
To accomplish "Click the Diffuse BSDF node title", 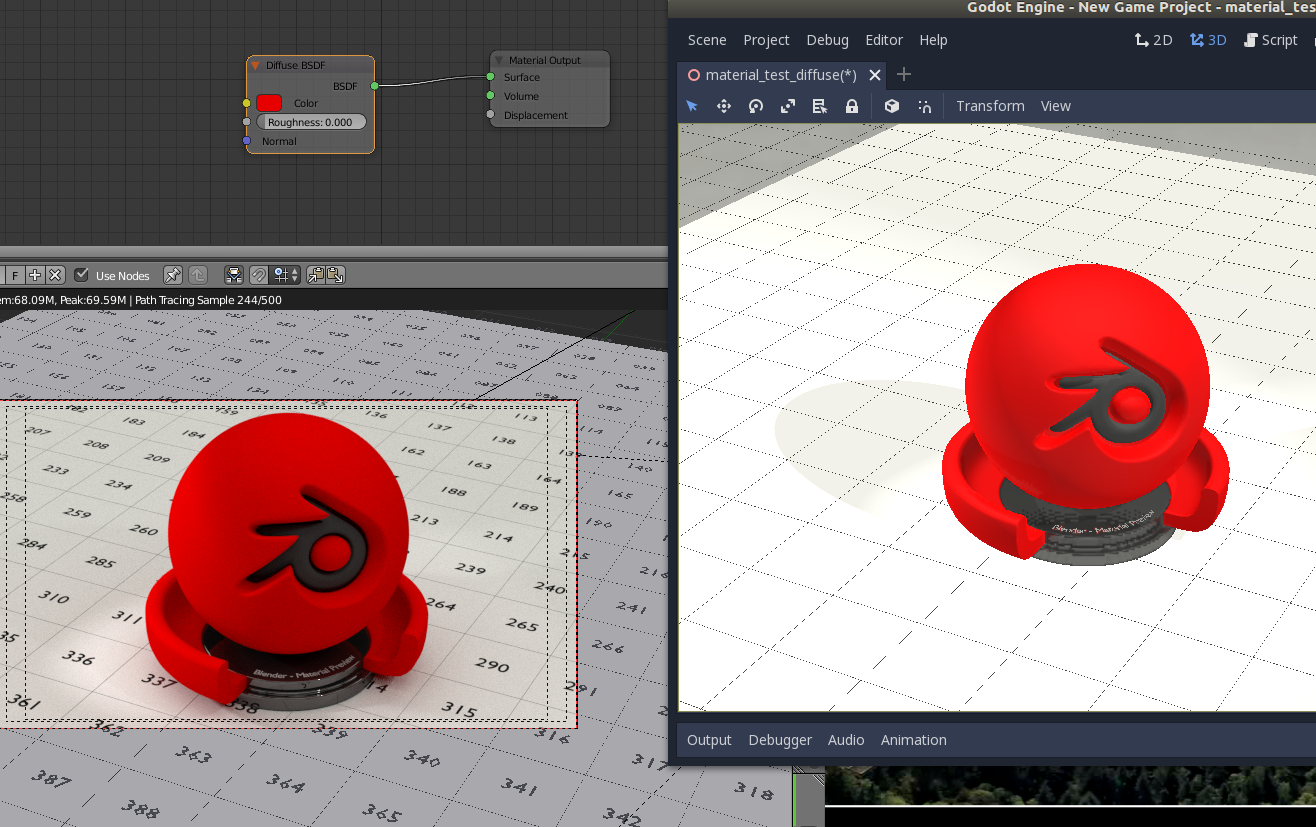I will coord(295,66).
